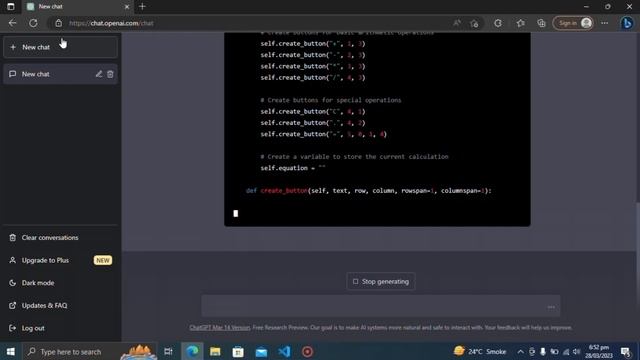
Task: Open the Windows Start menu
Action: (x=11, y=351)
